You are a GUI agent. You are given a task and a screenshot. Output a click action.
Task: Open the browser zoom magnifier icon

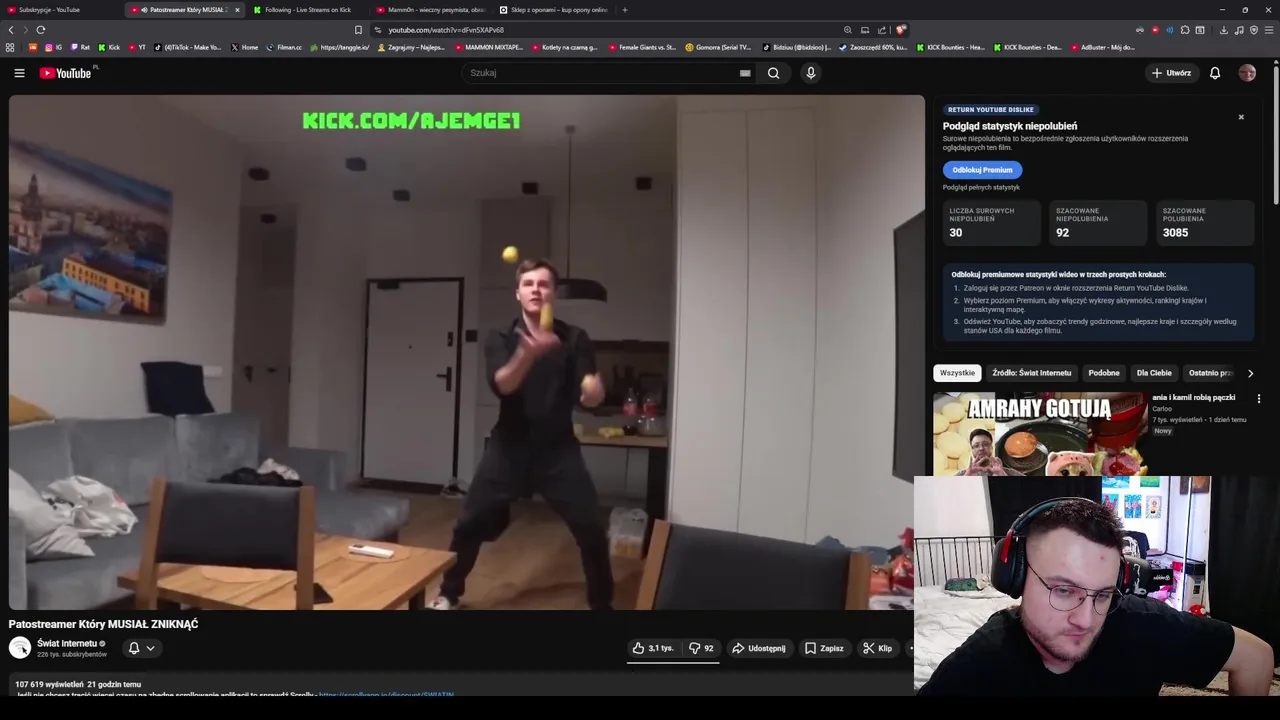[x=848, y=30]
